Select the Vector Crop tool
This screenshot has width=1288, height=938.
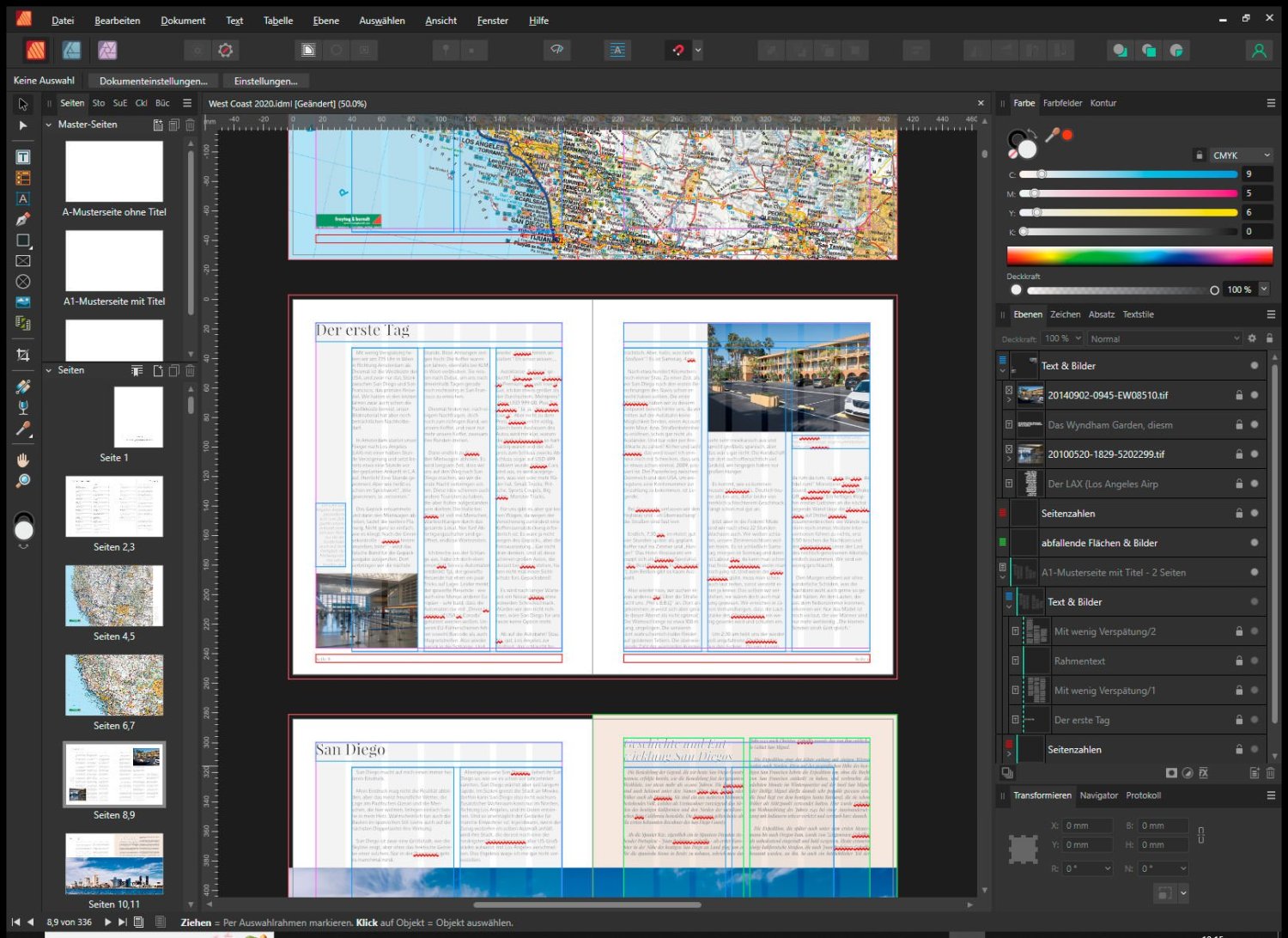23,354
